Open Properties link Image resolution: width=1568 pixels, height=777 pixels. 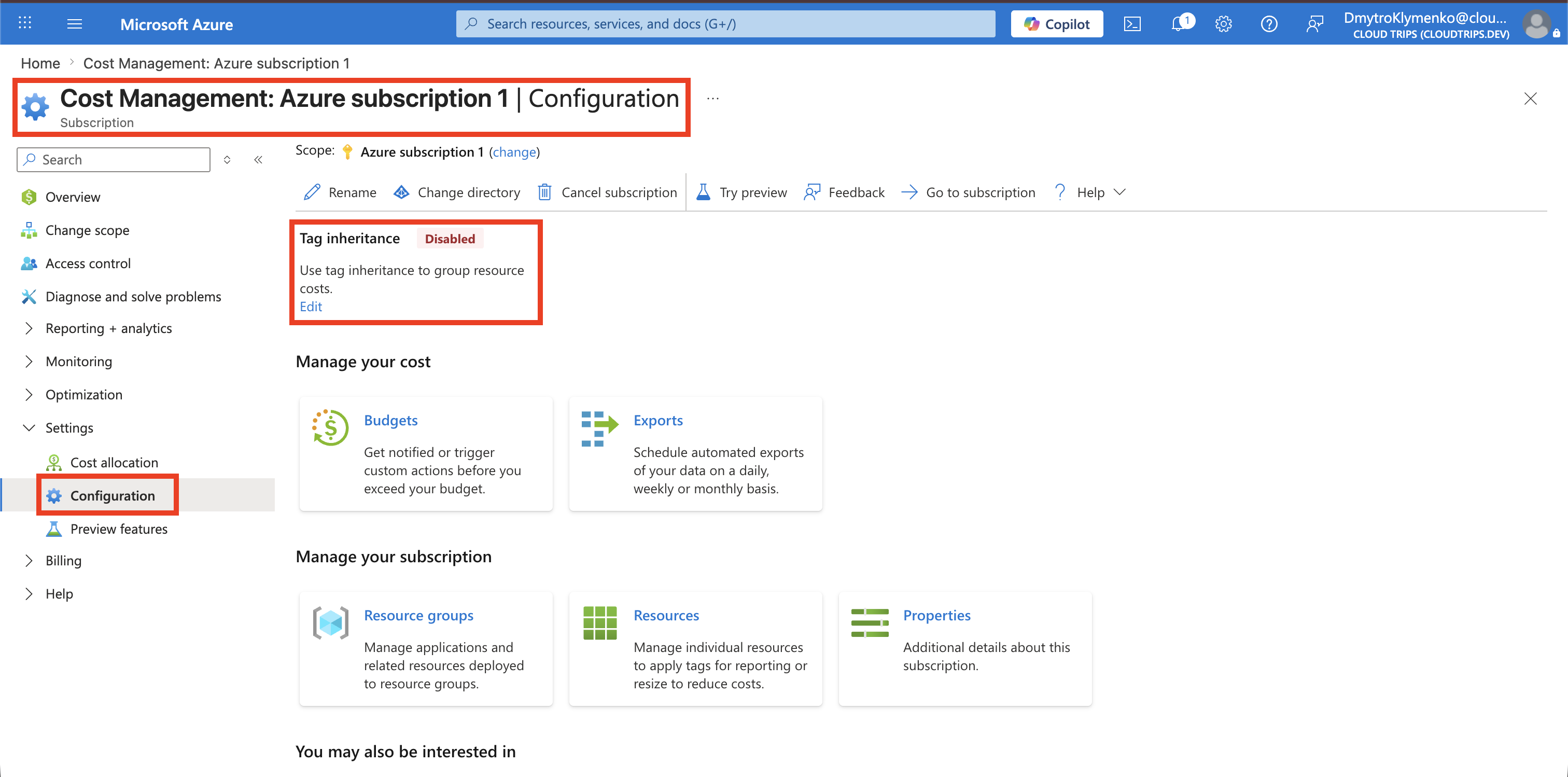937,615
